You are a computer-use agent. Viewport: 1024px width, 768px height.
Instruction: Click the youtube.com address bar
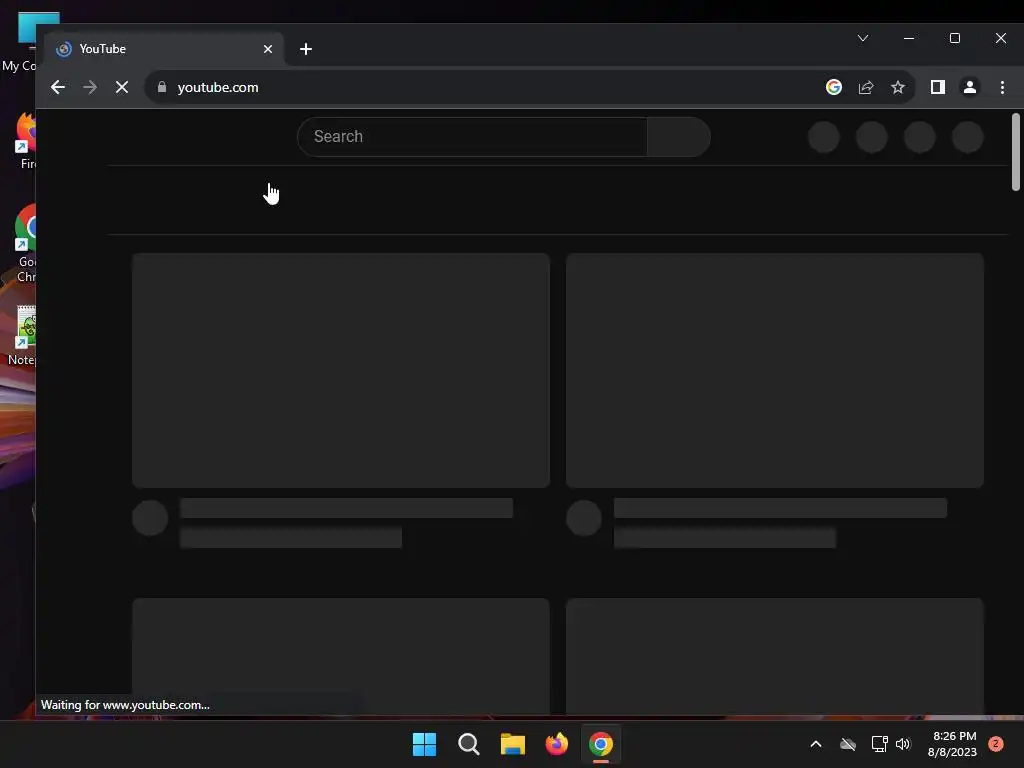(483, 87)
